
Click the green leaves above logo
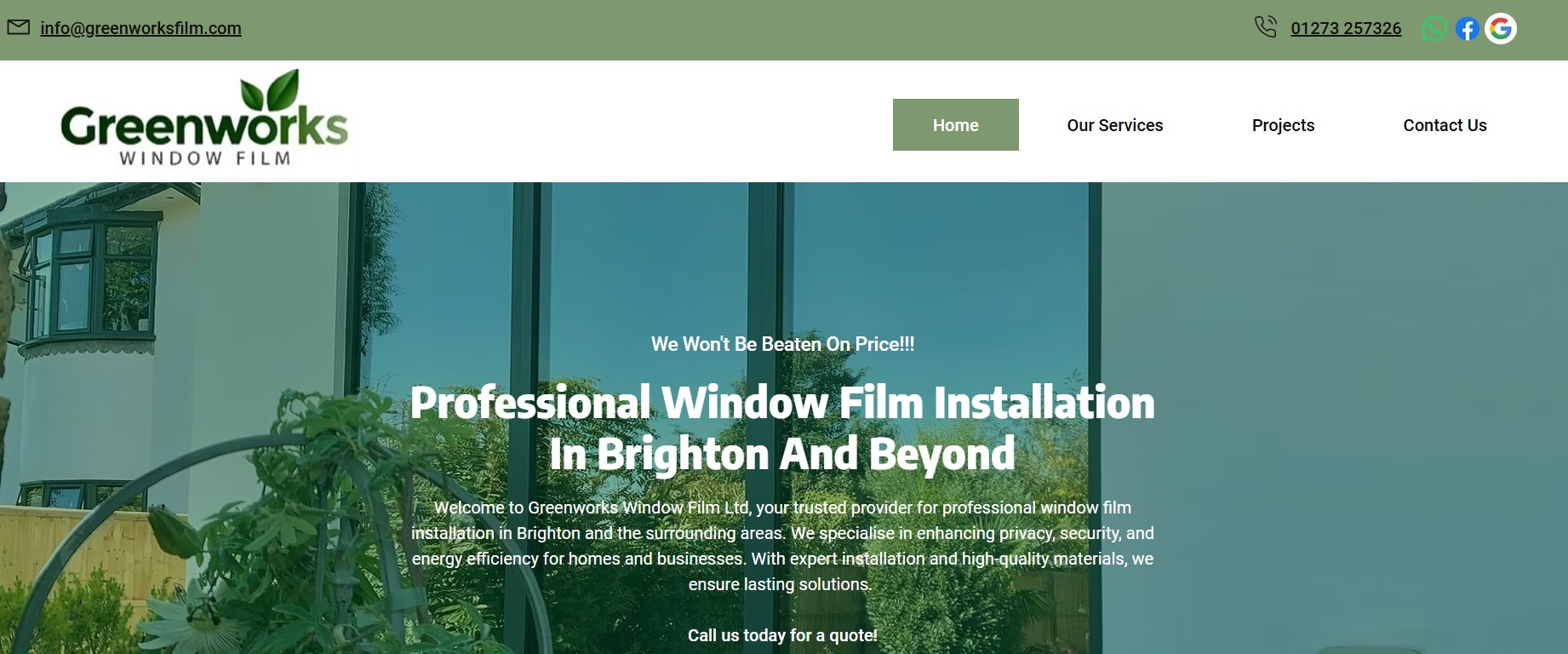[270, 90]
